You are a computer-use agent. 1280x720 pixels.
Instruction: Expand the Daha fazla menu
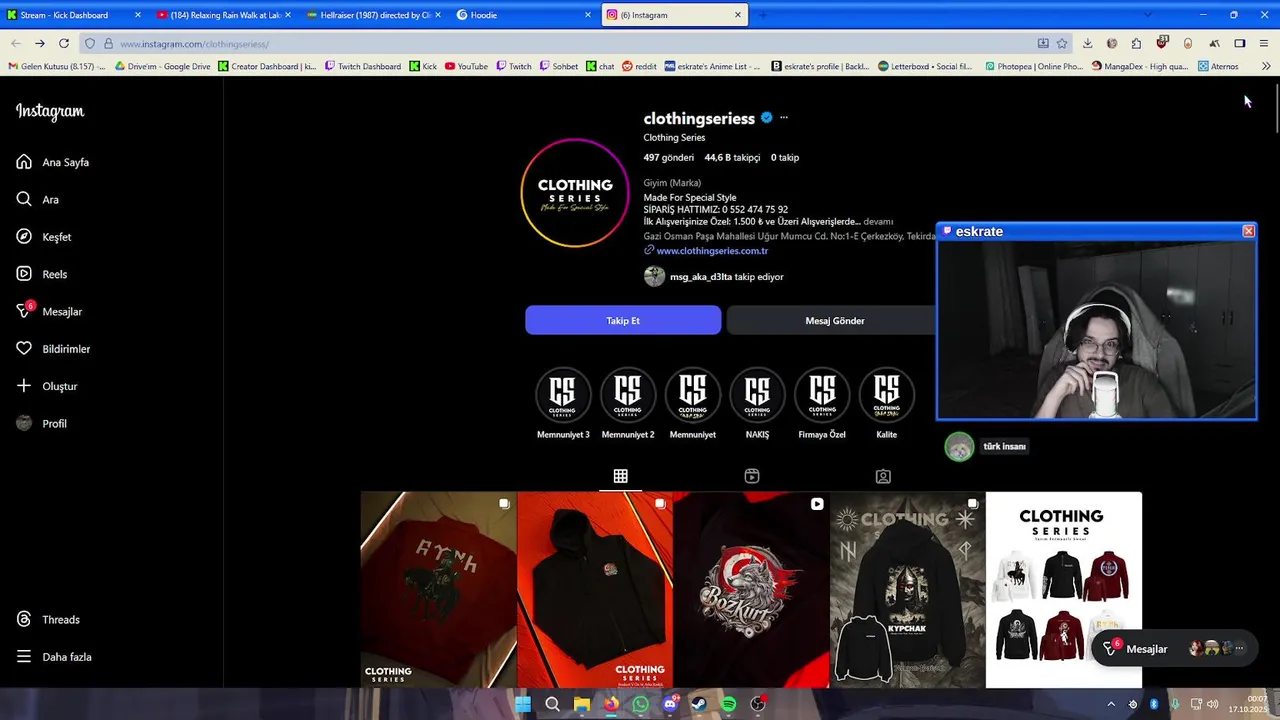(54, 657)
